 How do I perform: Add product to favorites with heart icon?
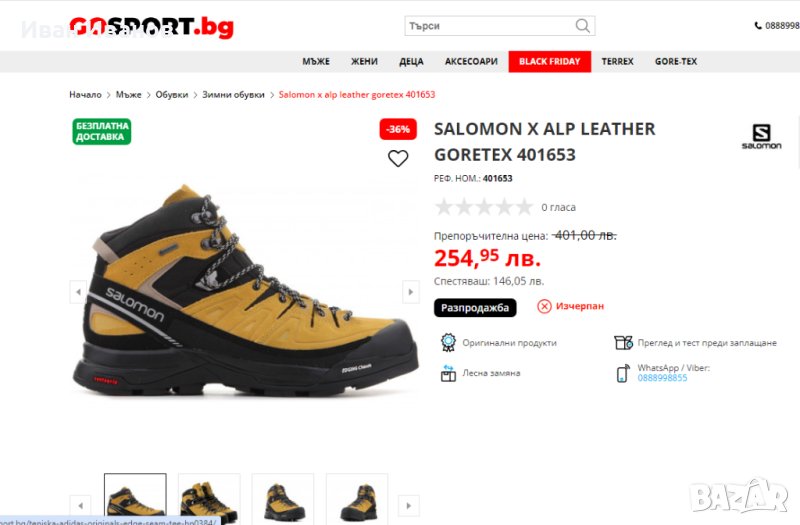(398, 158)
